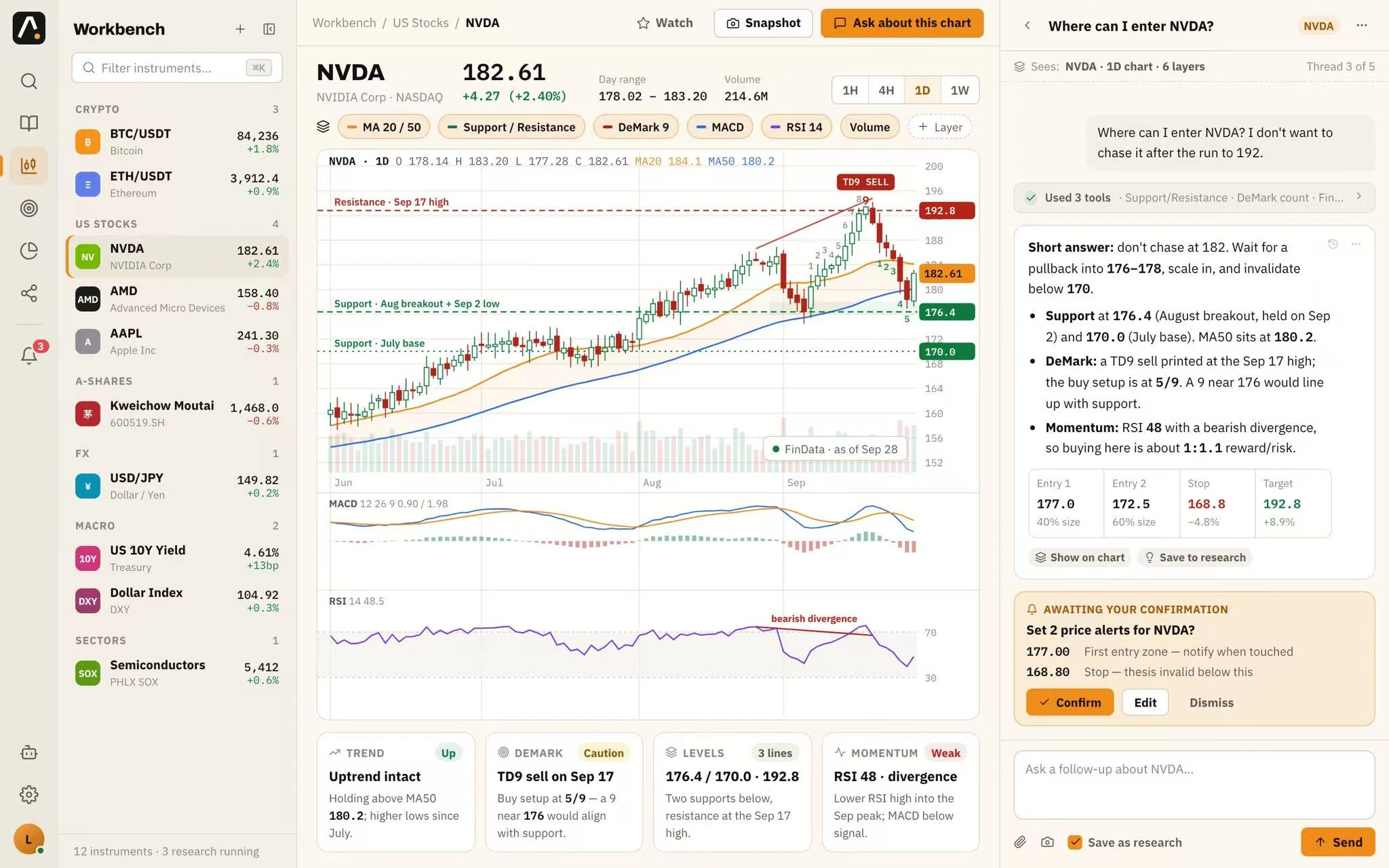Open the search icon in left sidebar
This screenshot has width=1389, height=868.
[x=28, y=81]
